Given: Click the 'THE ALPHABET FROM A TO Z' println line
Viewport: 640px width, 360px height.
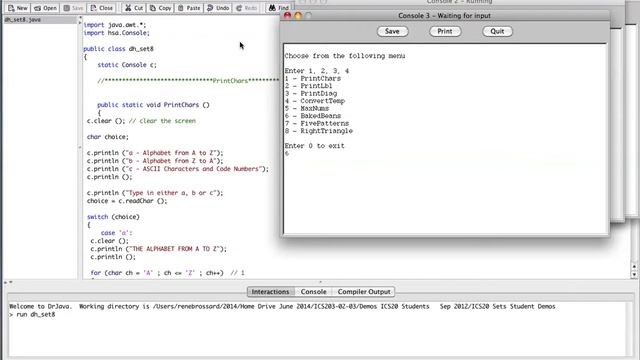Looking at the screenshot, I should [x=158, y=249].
